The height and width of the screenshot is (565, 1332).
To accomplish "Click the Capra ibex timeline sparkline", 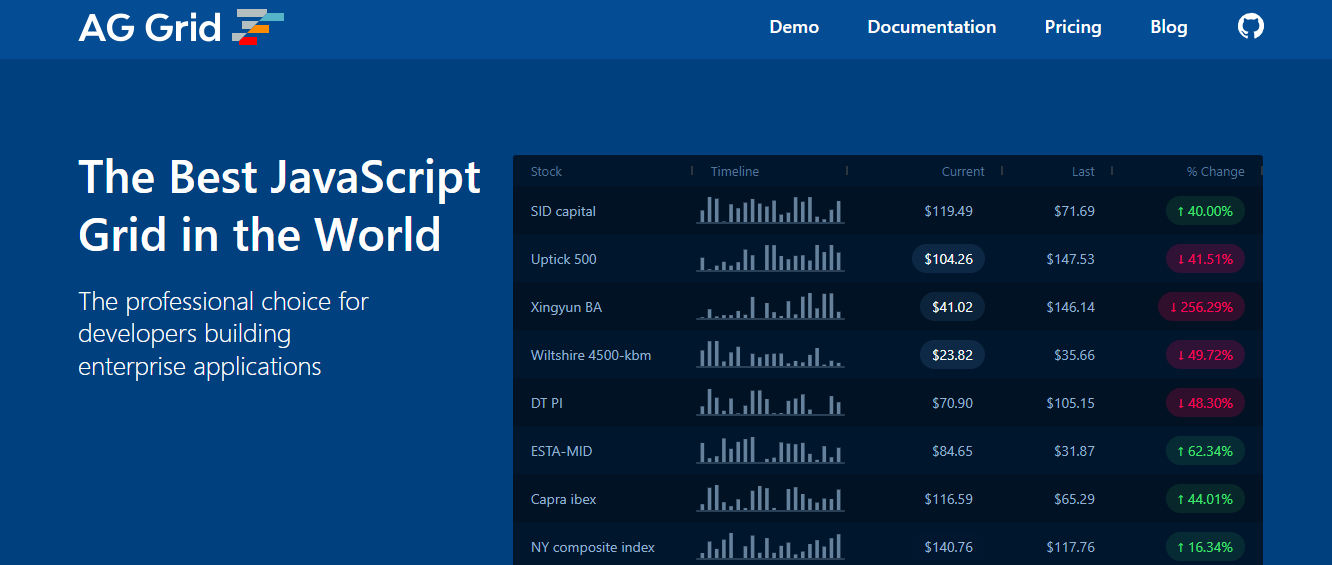I will tap(770, 498).
